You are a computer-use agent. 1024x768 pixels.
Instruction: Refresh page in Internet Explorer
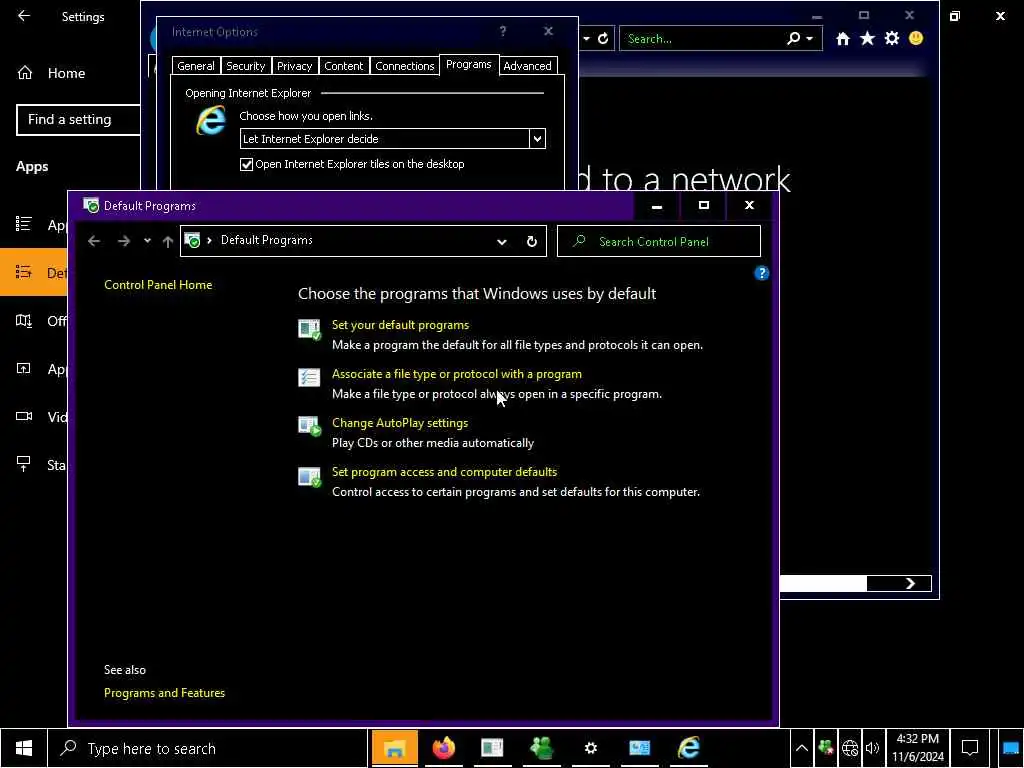pyautogui.click(x=603, y=39)
